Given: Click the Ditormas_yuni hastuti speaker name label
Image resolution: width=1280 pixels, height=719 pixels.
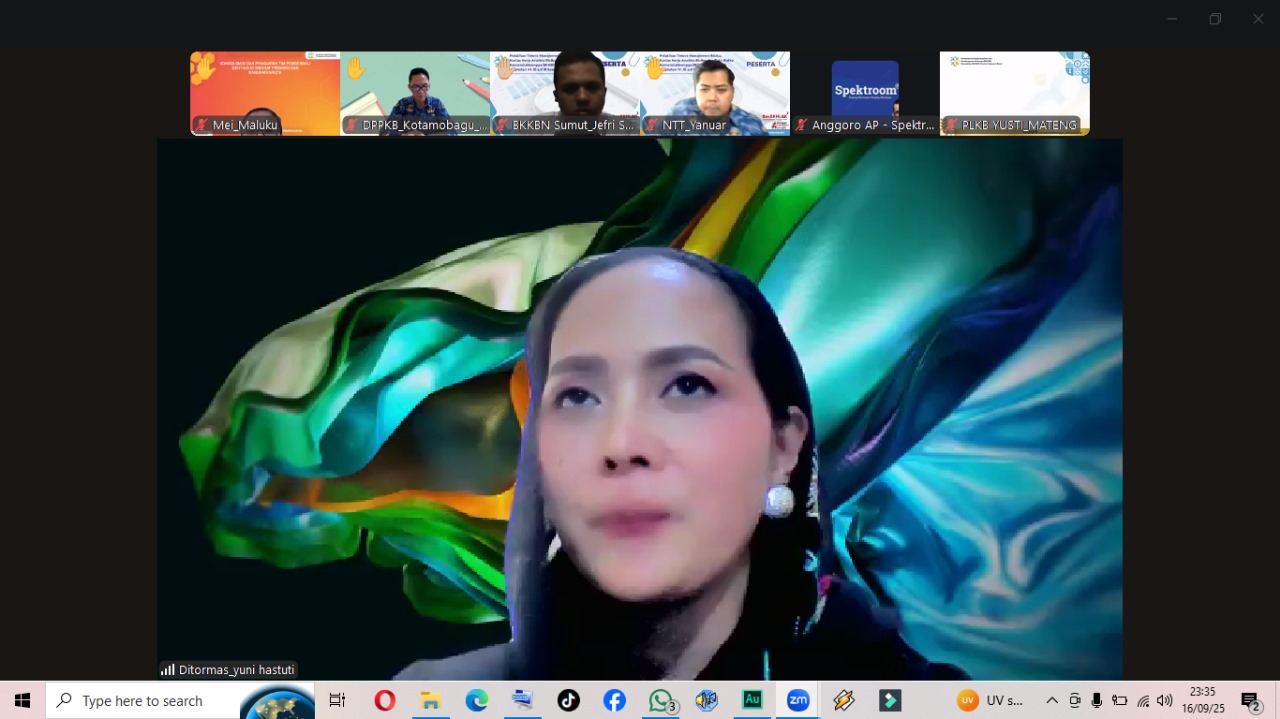Looking at the screenshot, I should coord(236,670).
